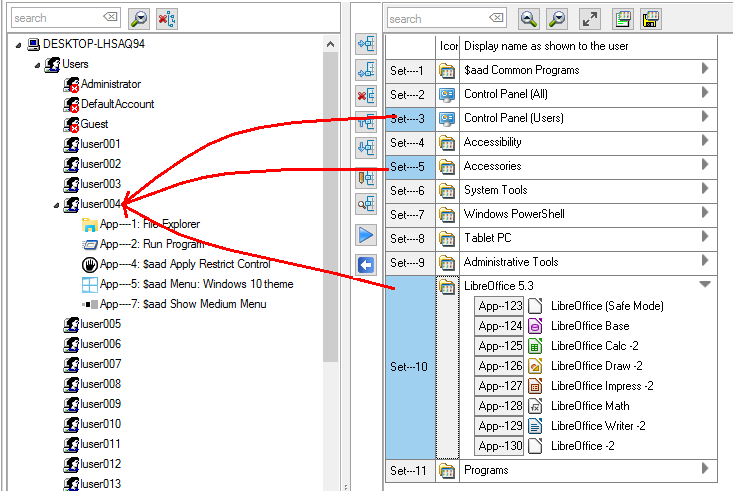Select luser008 in the users tree
733x491 pixels.
100,384
